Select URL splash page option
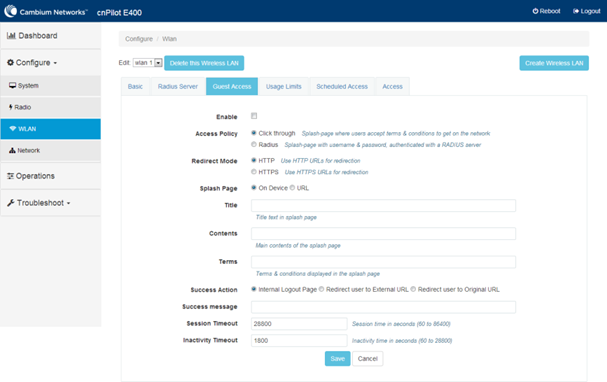Image resolution: width=607 pixels, height=382 pixels. (x=292, y=188)
